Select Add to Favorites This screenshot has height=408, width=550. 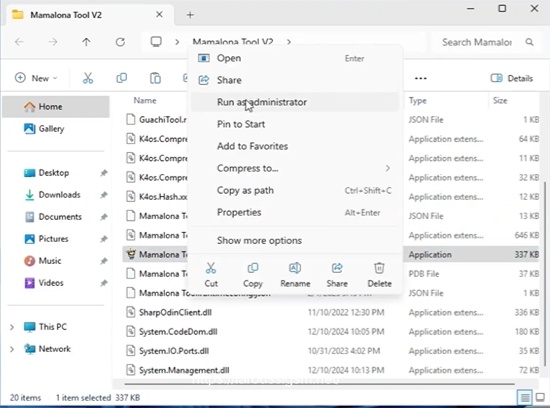pos(295,146)
